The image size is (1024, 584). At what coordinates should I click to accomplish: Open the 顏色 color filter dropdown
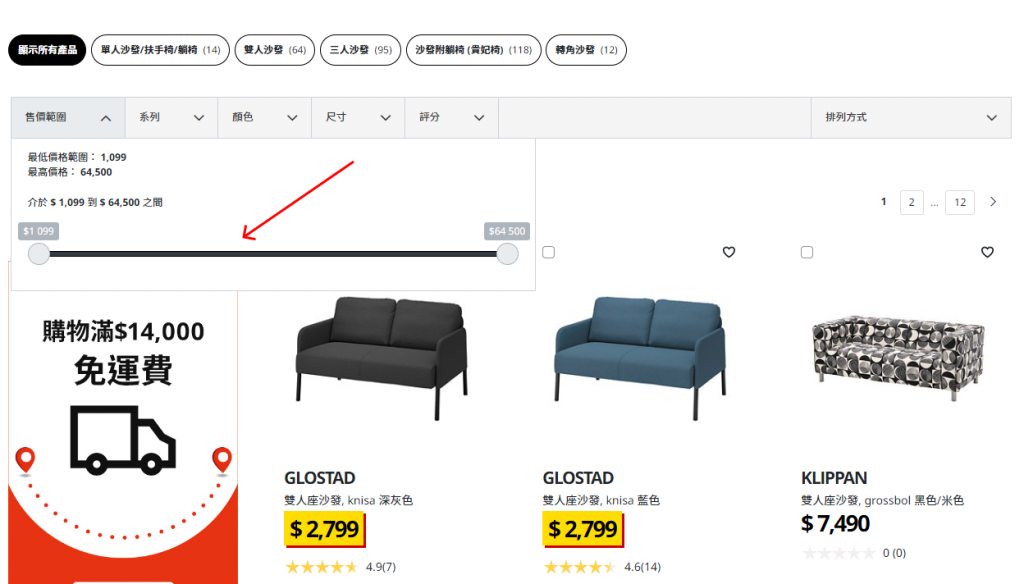point(264,118)
